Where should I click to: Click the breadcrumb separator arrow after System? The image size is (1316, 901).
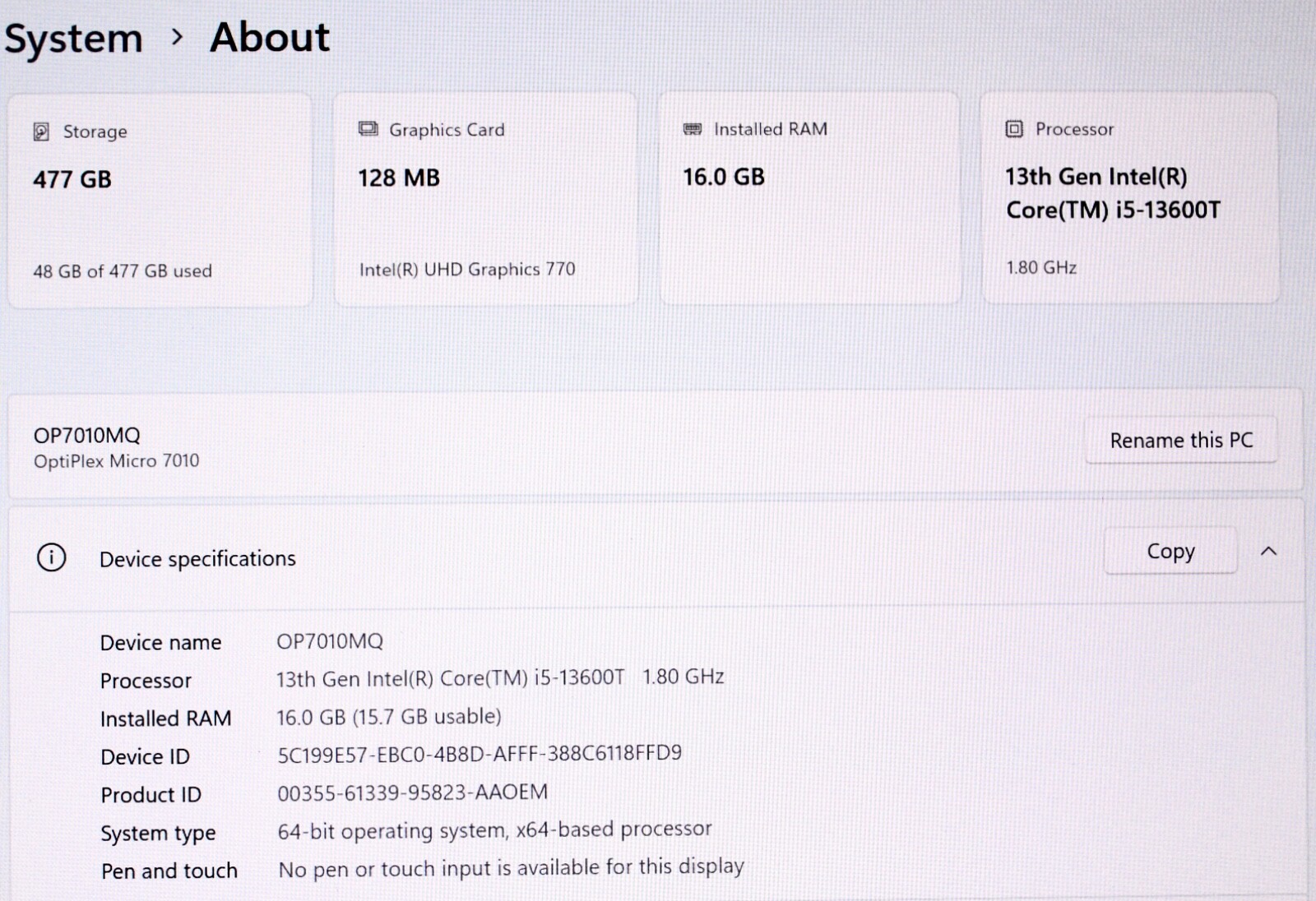177,37
